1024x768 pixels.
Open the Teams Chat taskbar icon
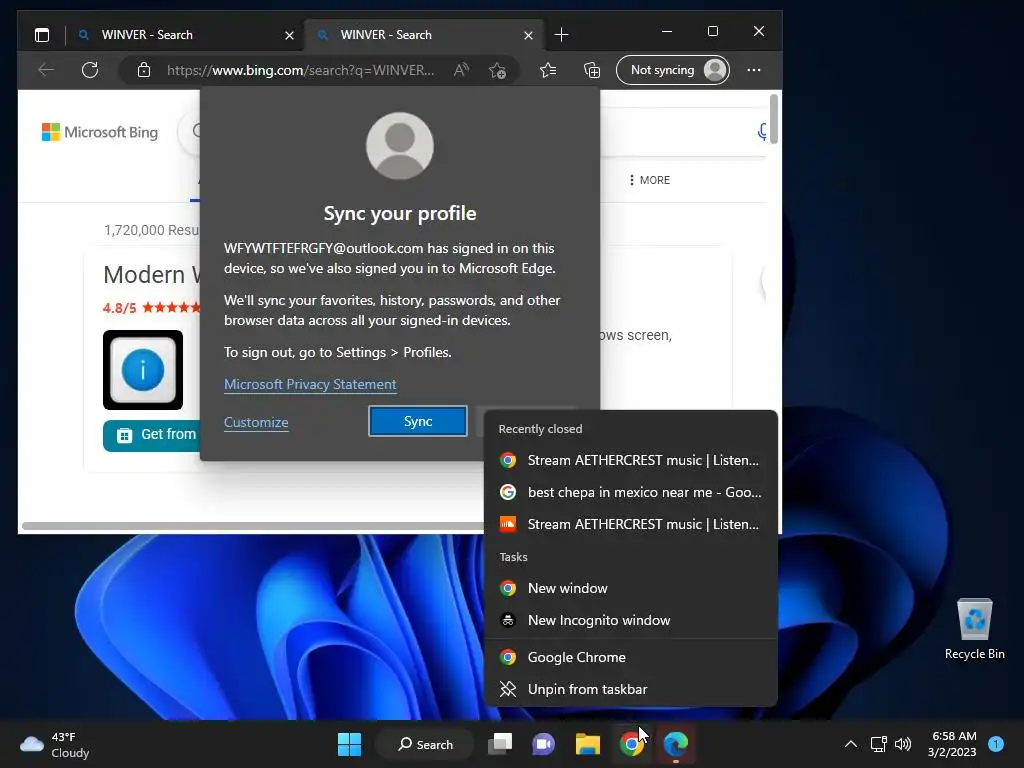tap(543, 744)
